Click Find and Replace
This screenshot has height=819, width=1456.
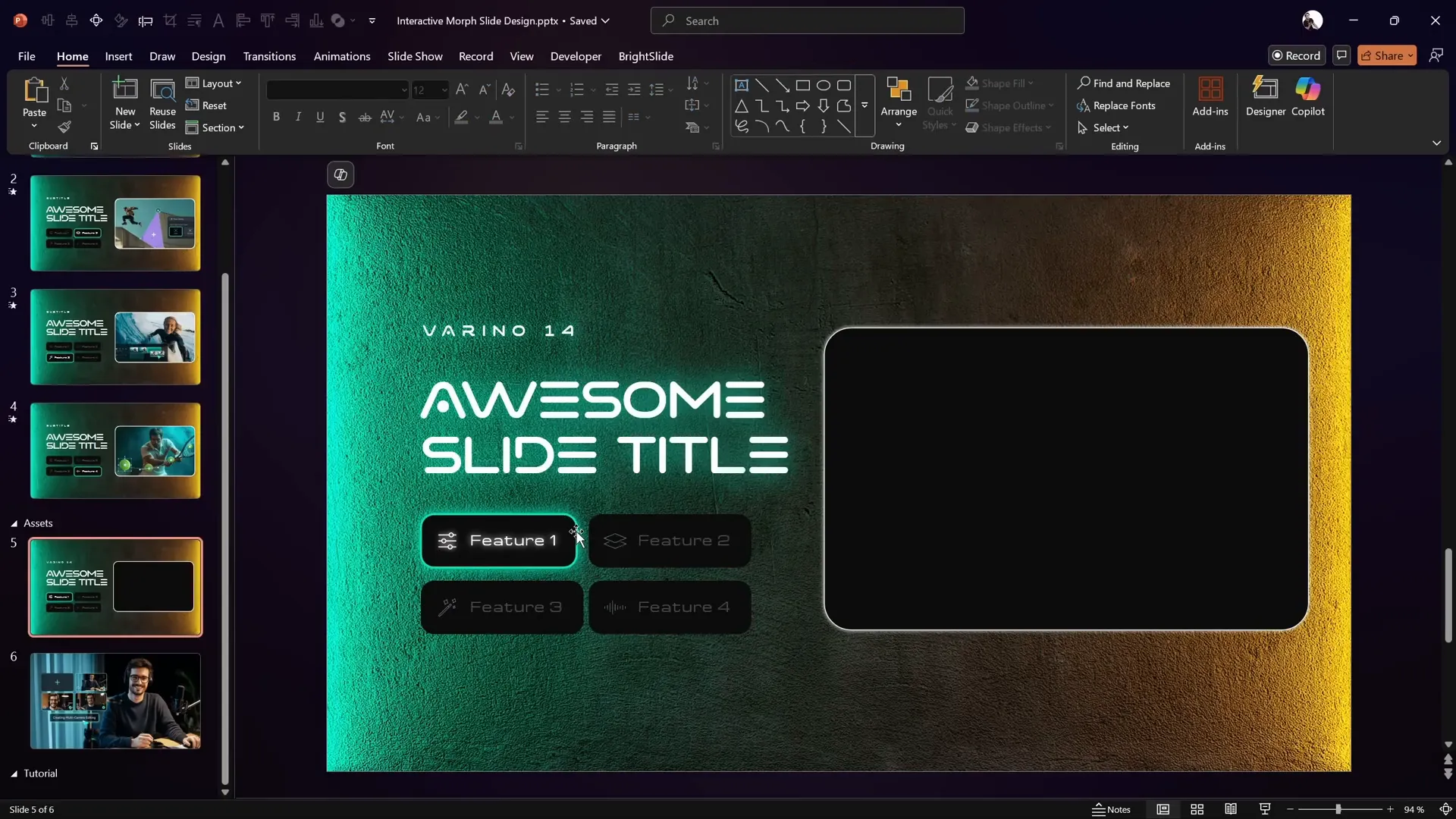tap(1123, 83)
